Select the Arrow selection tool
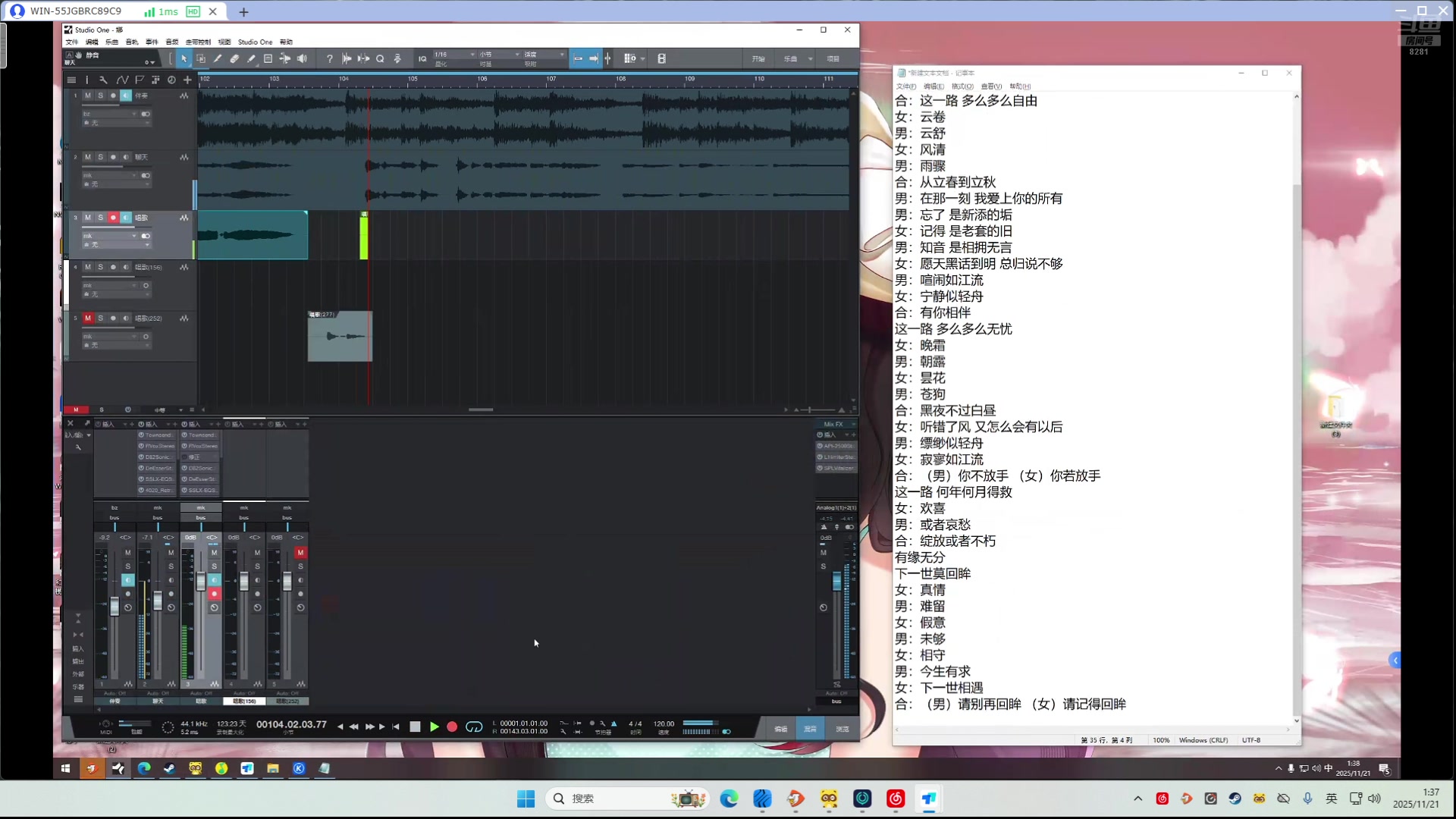This screenshot has height=819, width=1456. click(x=183, y=58)
